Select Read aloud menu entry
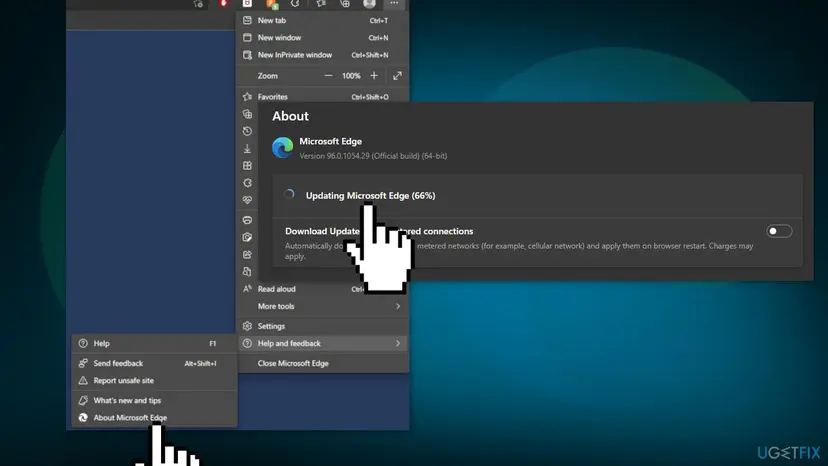The image size is (828, 466). 277,289
